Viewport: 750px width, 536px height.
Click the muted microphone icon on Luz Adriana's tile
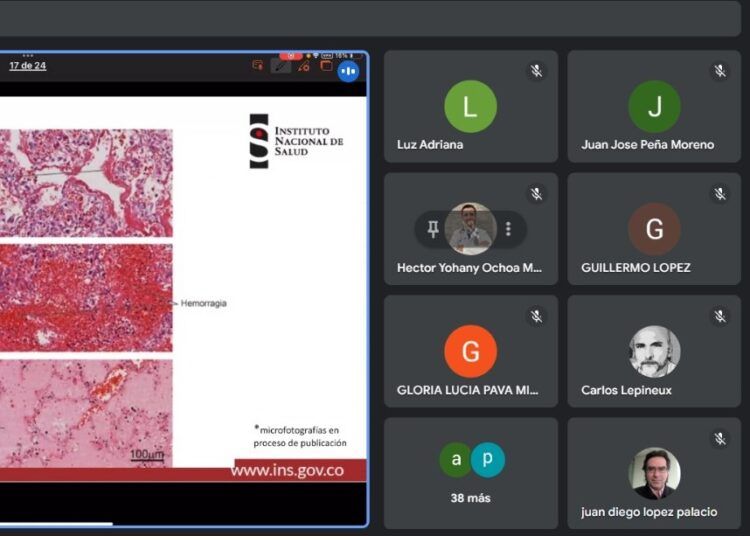pyautogui.click(x=537, y=71)
